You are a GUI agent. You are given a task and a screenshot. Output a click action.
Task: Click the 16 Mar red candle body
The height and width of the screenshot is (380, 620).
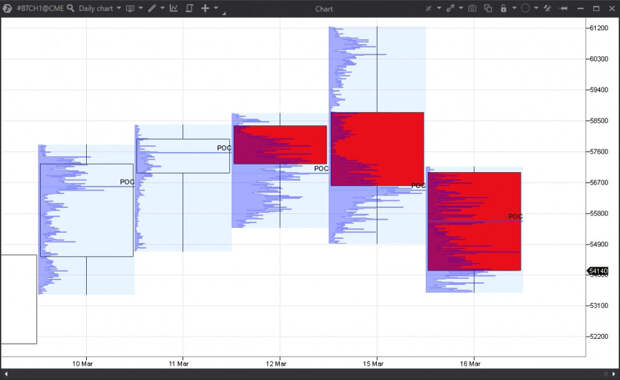(474, 221)
